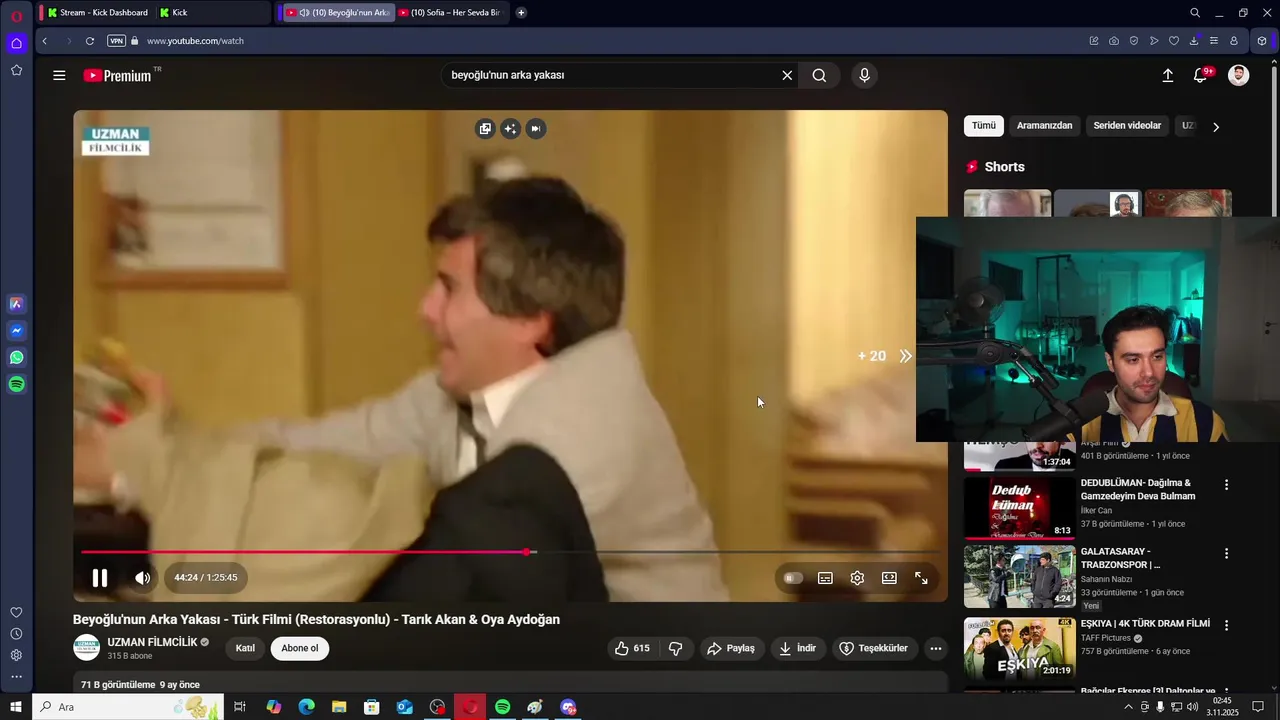This screenshot has height=720, width=1280.
Task: Open the Opera sidebar bookmarks star
Action: [x=17, y=70]
